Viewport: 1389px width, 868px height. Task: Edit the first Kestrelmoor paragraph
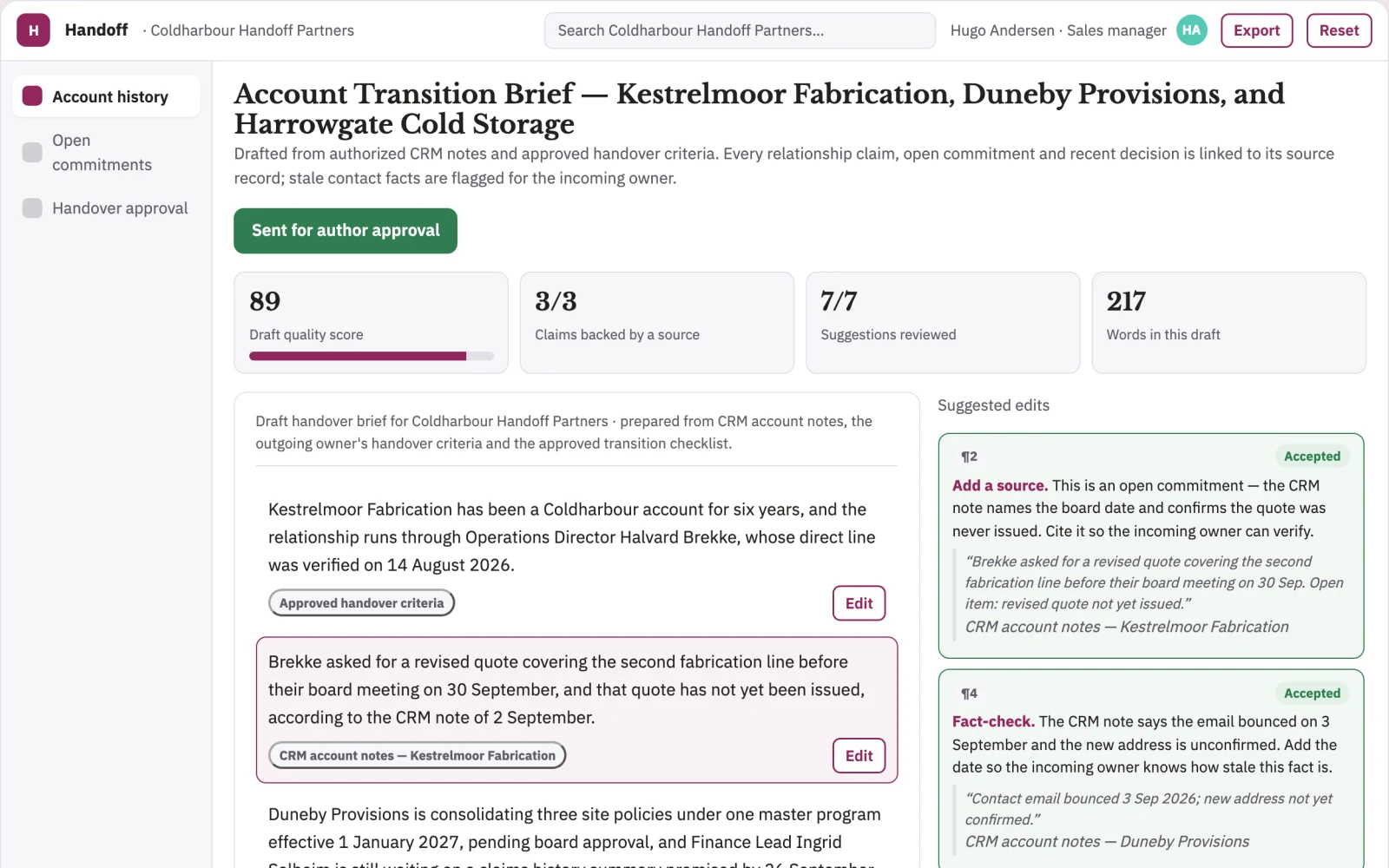pyautogui.click(x=859, y=603)
